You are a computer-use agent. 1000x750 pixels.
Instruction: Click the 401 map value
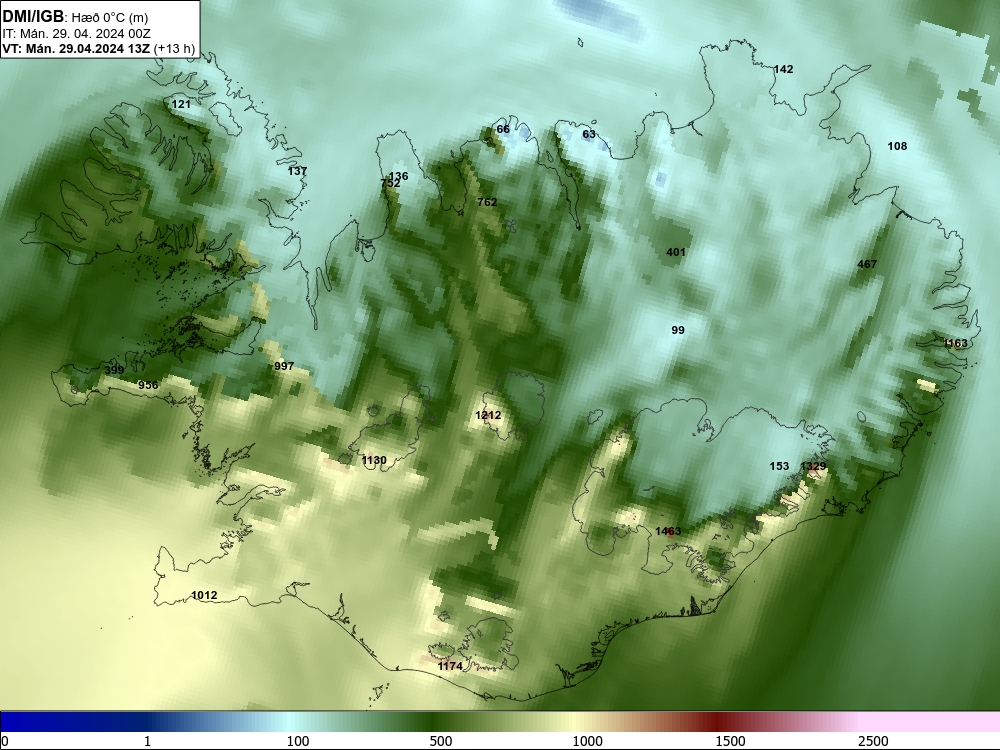click(x=676, y=252)
